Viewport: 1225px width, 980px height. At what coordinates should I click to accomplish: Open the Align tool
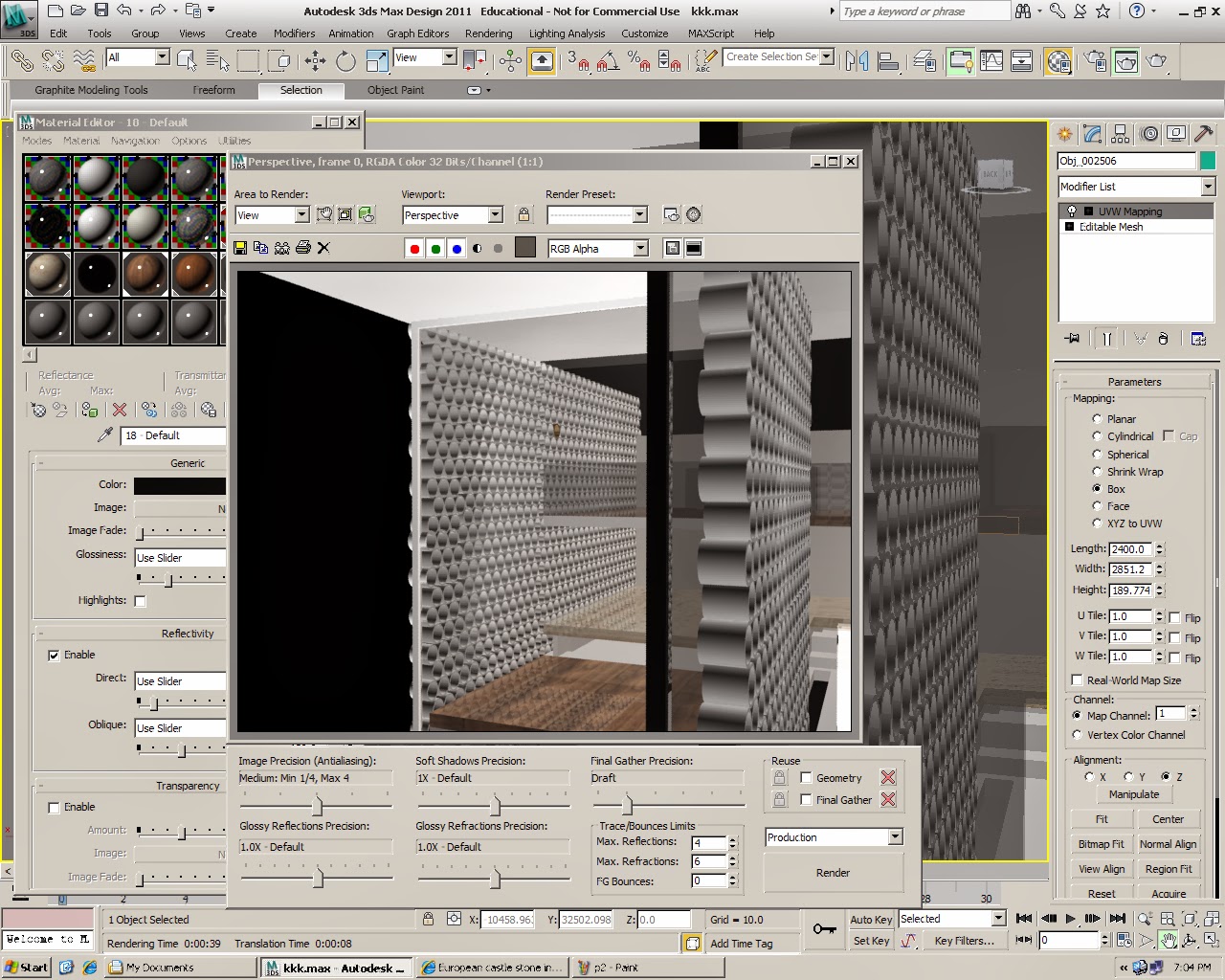pos(888,61)
